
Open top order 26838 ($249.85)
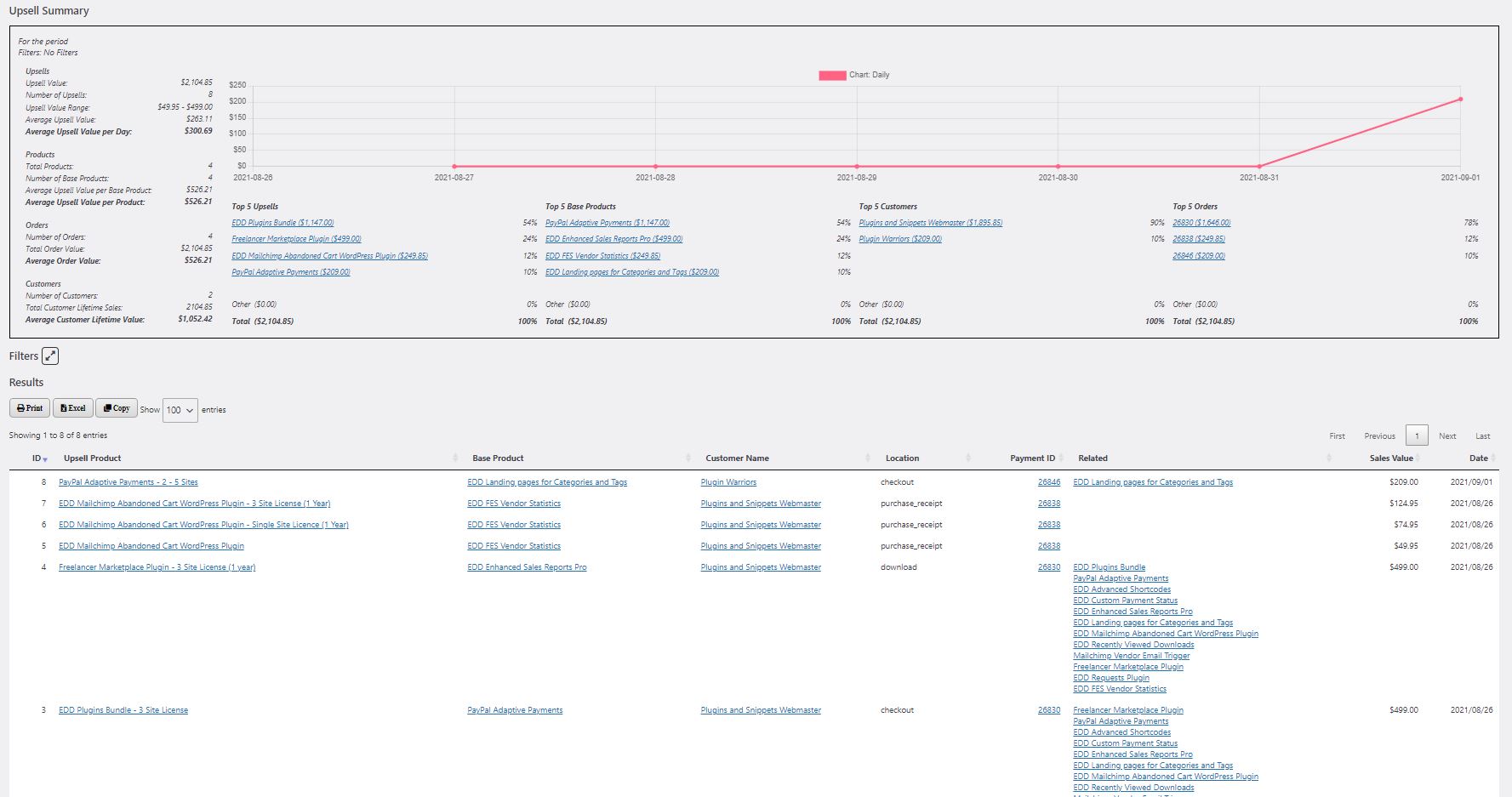click(x=1199, y=239)
